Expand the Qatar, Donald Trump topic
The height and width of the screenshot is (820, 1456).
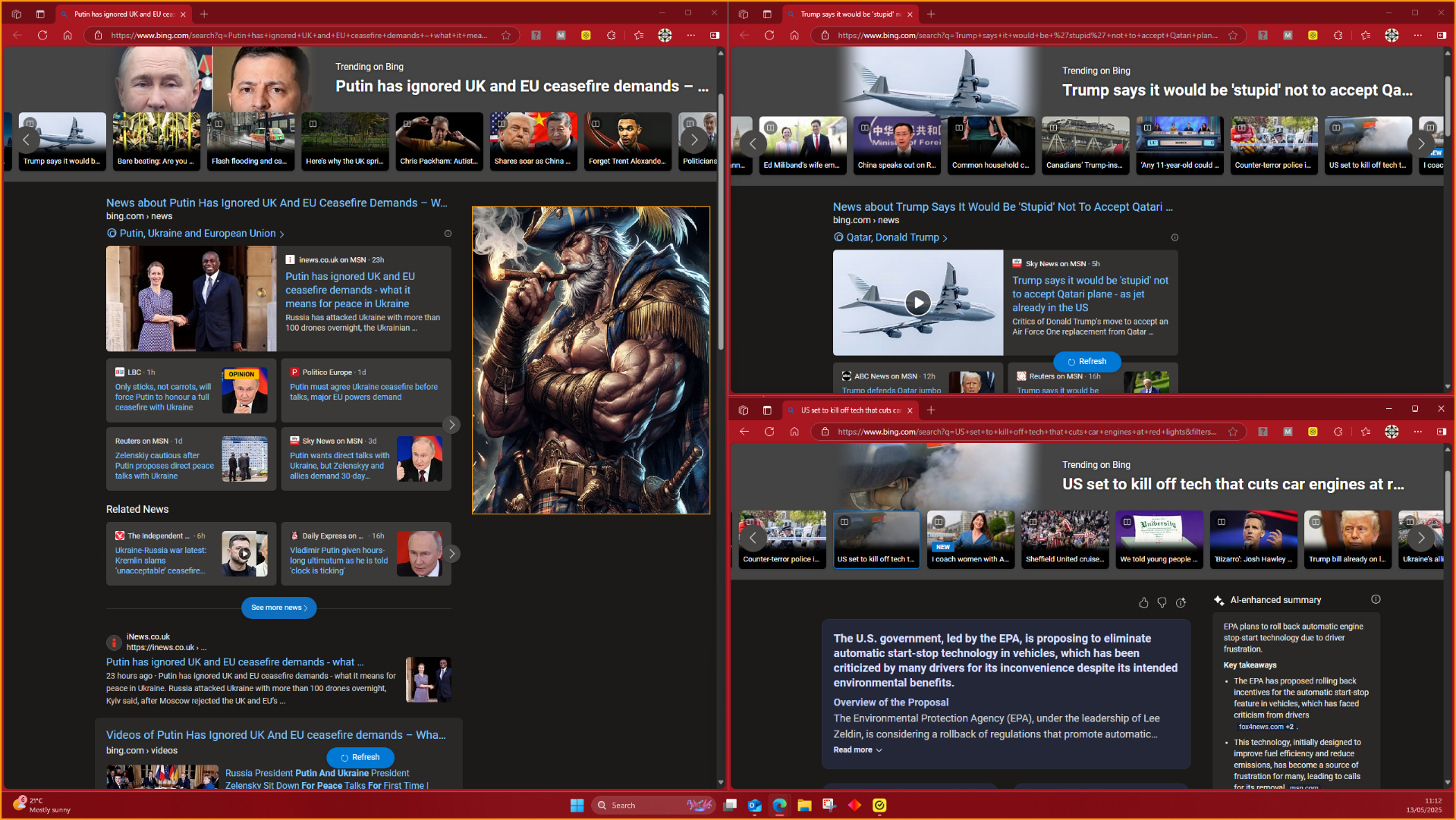(891, 237)
